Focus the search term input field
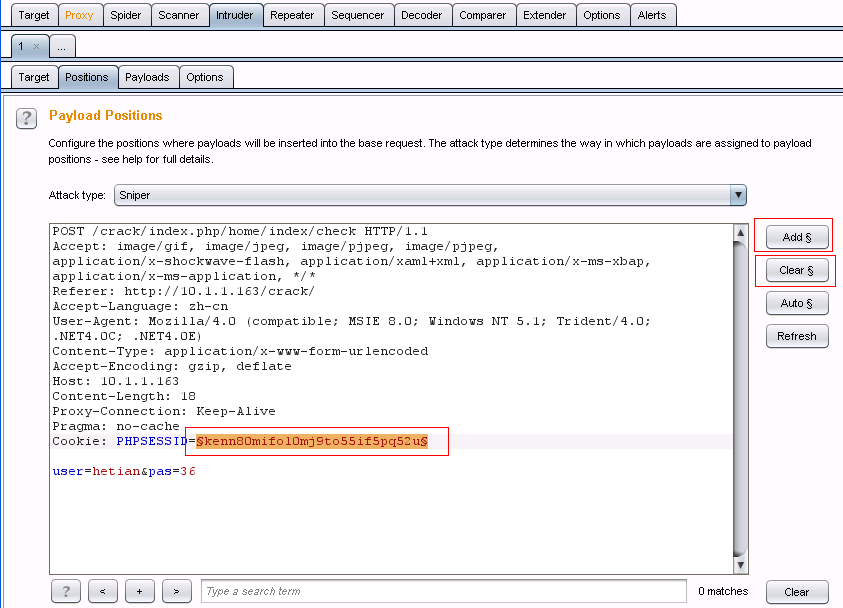Image resolution: width=843 pixels, height=608 pixels. click(x=444, y=591)
